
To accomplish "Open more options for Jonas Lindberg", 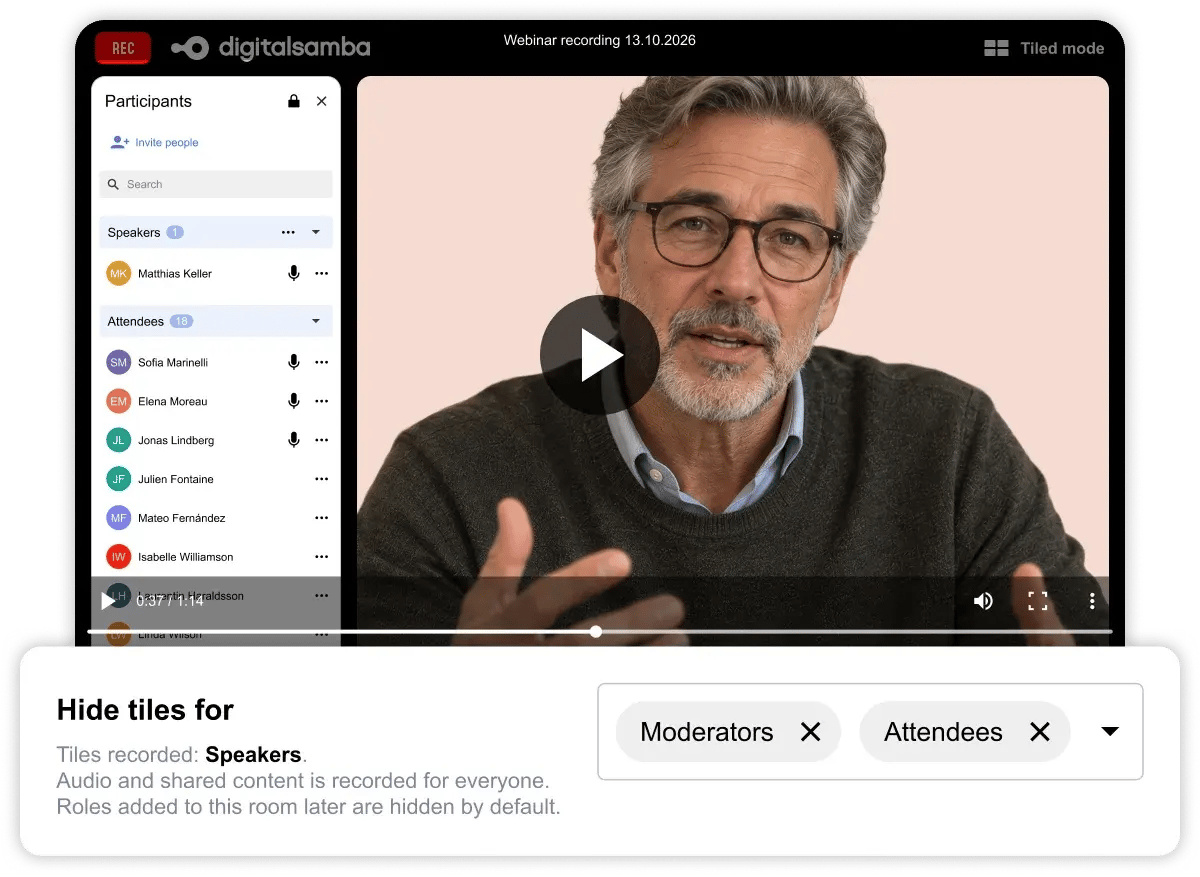I will pyautogui.click(x=321, y=440).
